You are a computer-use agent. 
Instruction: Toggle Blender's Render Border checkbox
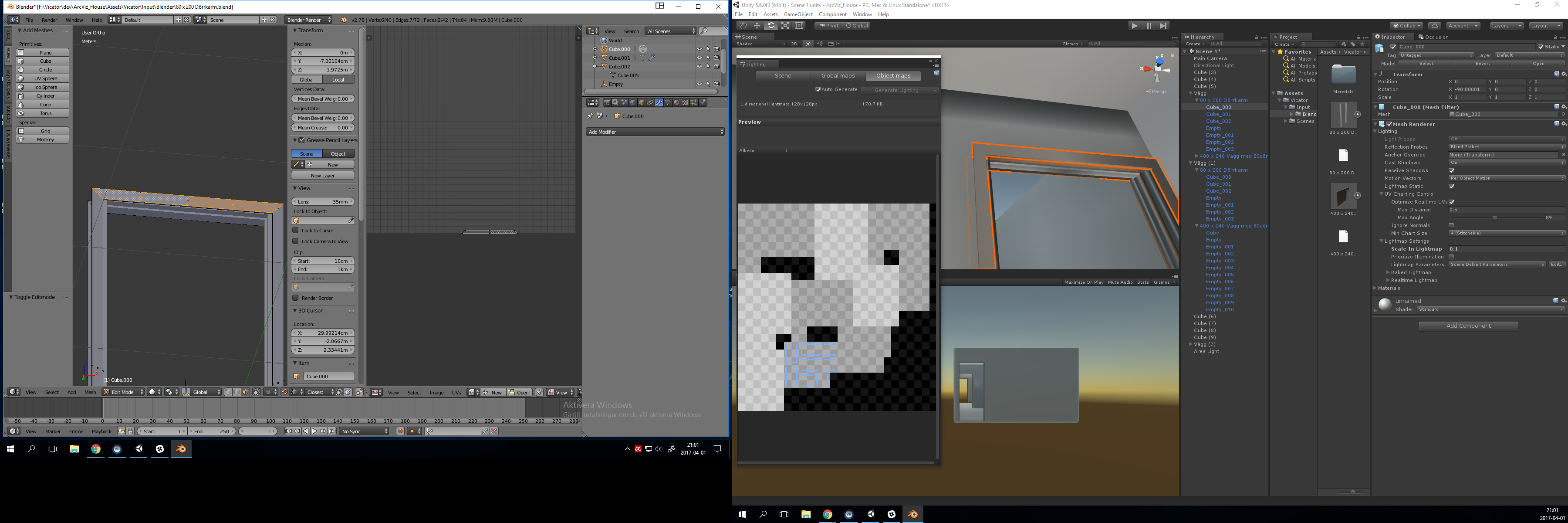tap(296, 298)
